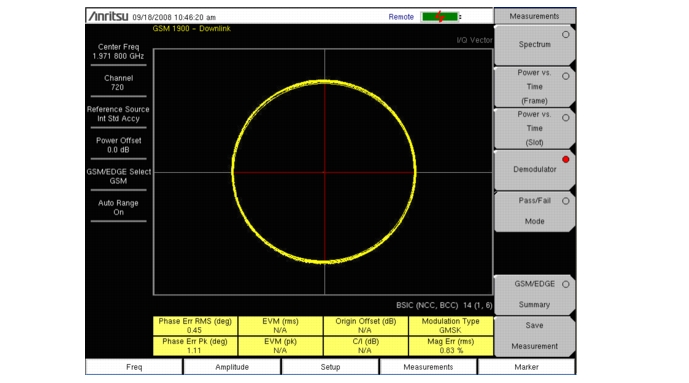Click the Reference Source setting

(x=118, y=114)
